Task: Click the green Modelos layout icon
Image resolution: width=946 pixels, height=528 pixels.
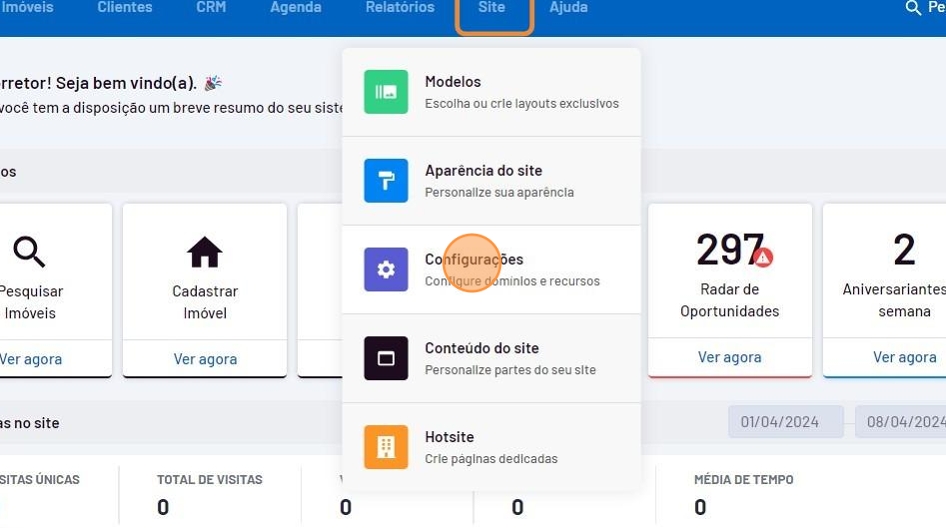Action: [386, 92]
